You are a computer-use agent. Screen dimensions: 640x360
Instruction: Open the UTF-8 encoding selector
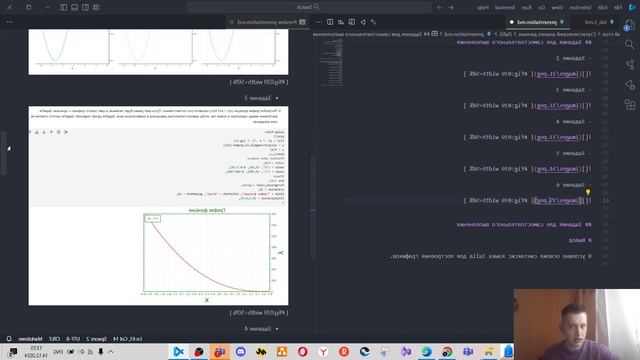[x=73, y=339]
